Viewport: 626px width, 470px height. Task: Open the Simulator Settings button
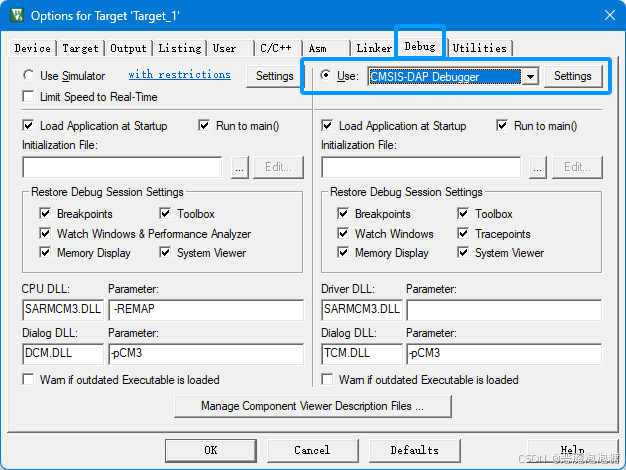275,76
